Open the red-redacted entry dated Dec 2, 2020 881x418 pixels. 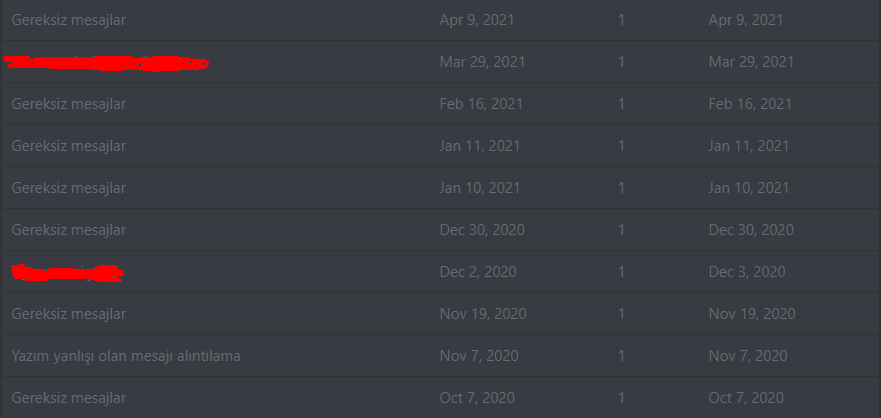(x=67, y=272)
